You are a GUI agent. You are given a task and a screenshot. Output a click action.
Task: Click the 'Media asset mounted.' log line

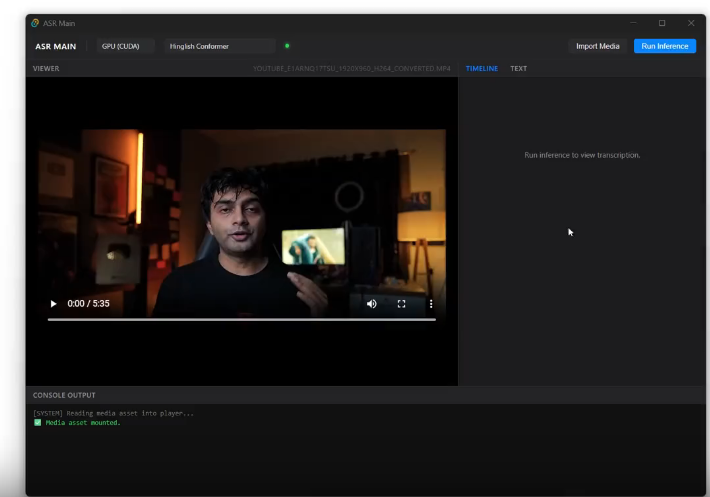click(83, 423)
